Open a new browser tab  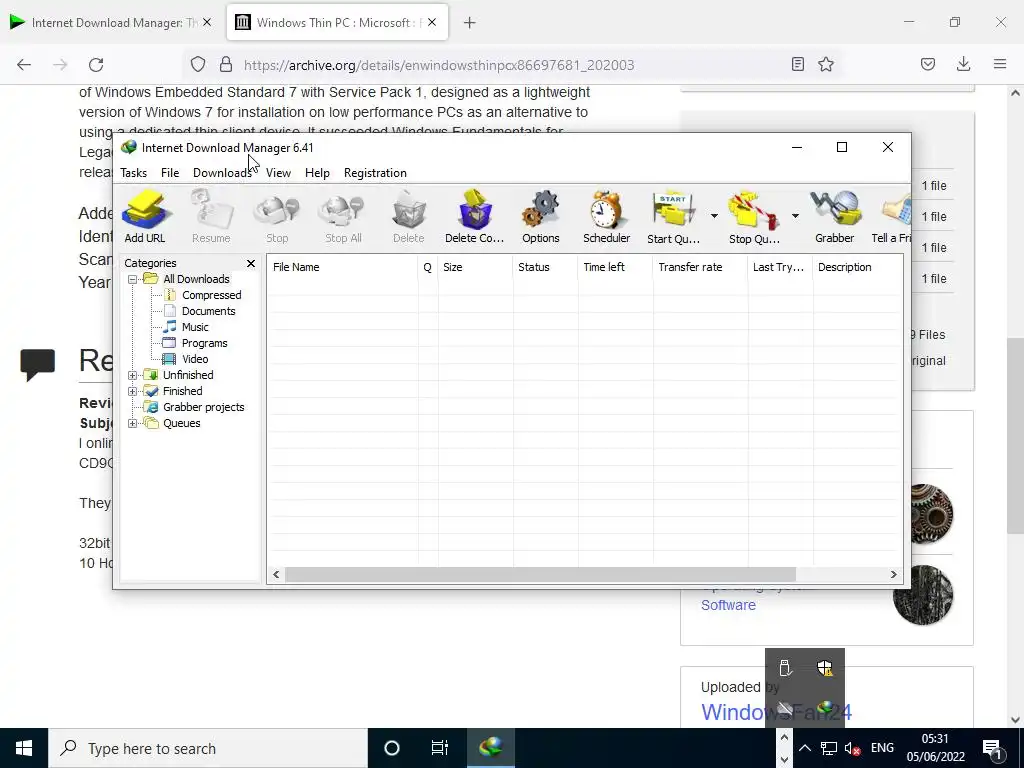pyautogui.click(x=470, y=23)
